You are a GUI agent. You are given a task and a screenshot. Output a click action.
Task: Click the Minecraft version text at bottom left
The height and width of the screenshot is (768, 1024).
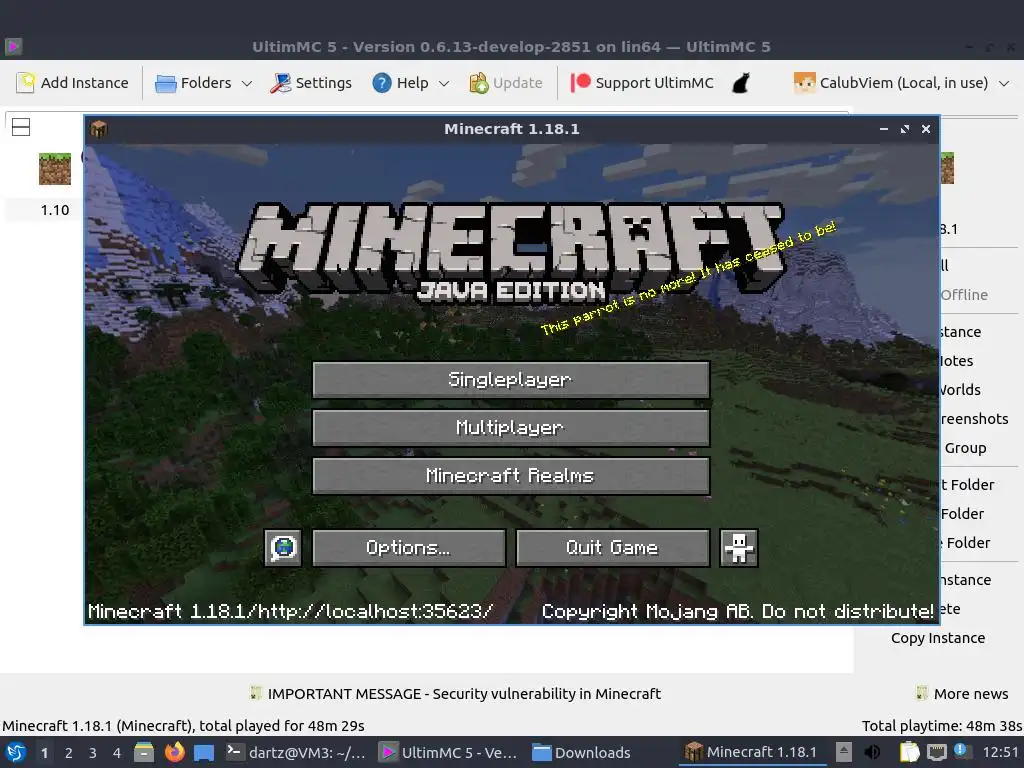click(291, 611)
